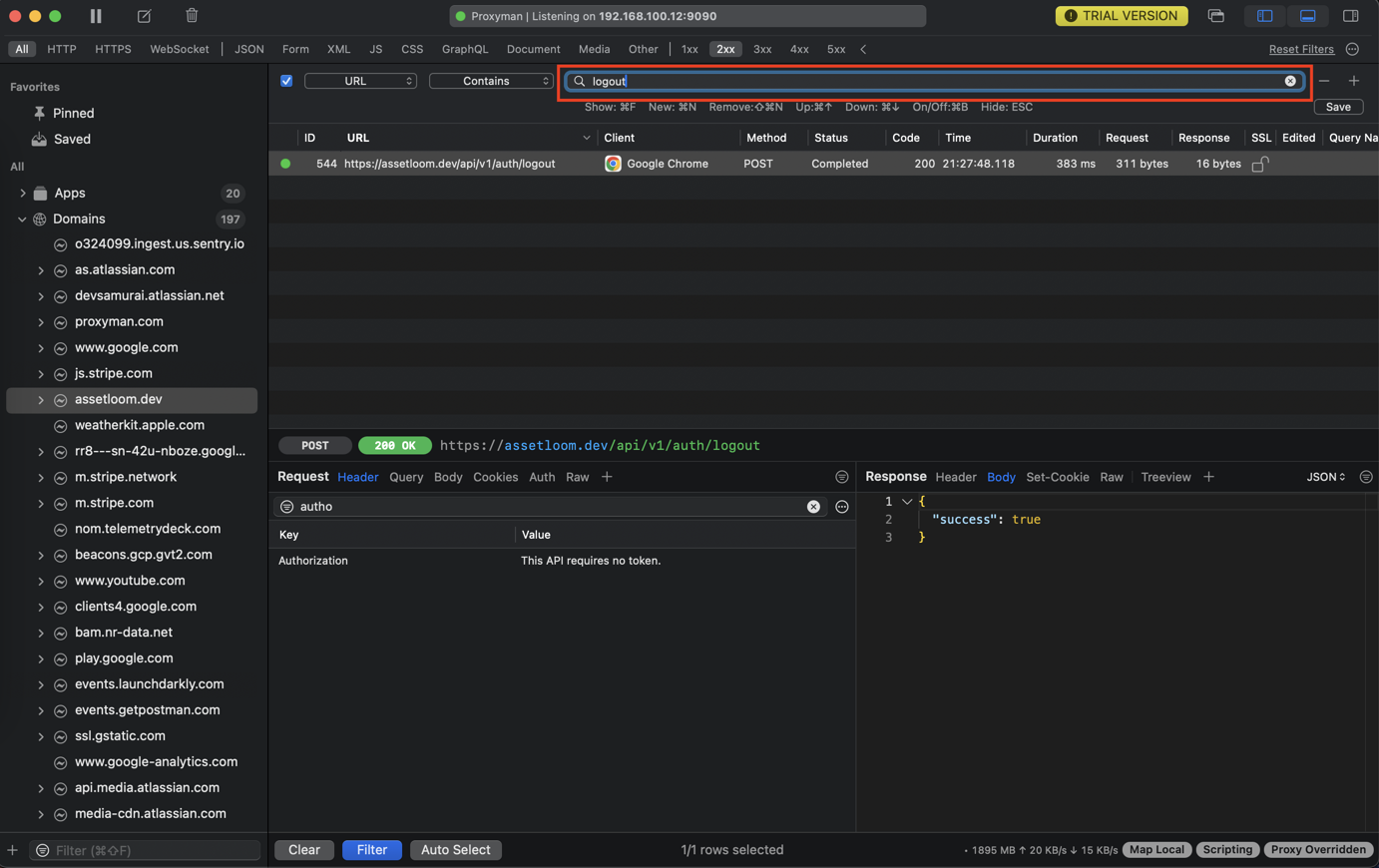Toggle the 4xx status filter
The width and height of the screenshot is (1379, 868).
point(799,49)
